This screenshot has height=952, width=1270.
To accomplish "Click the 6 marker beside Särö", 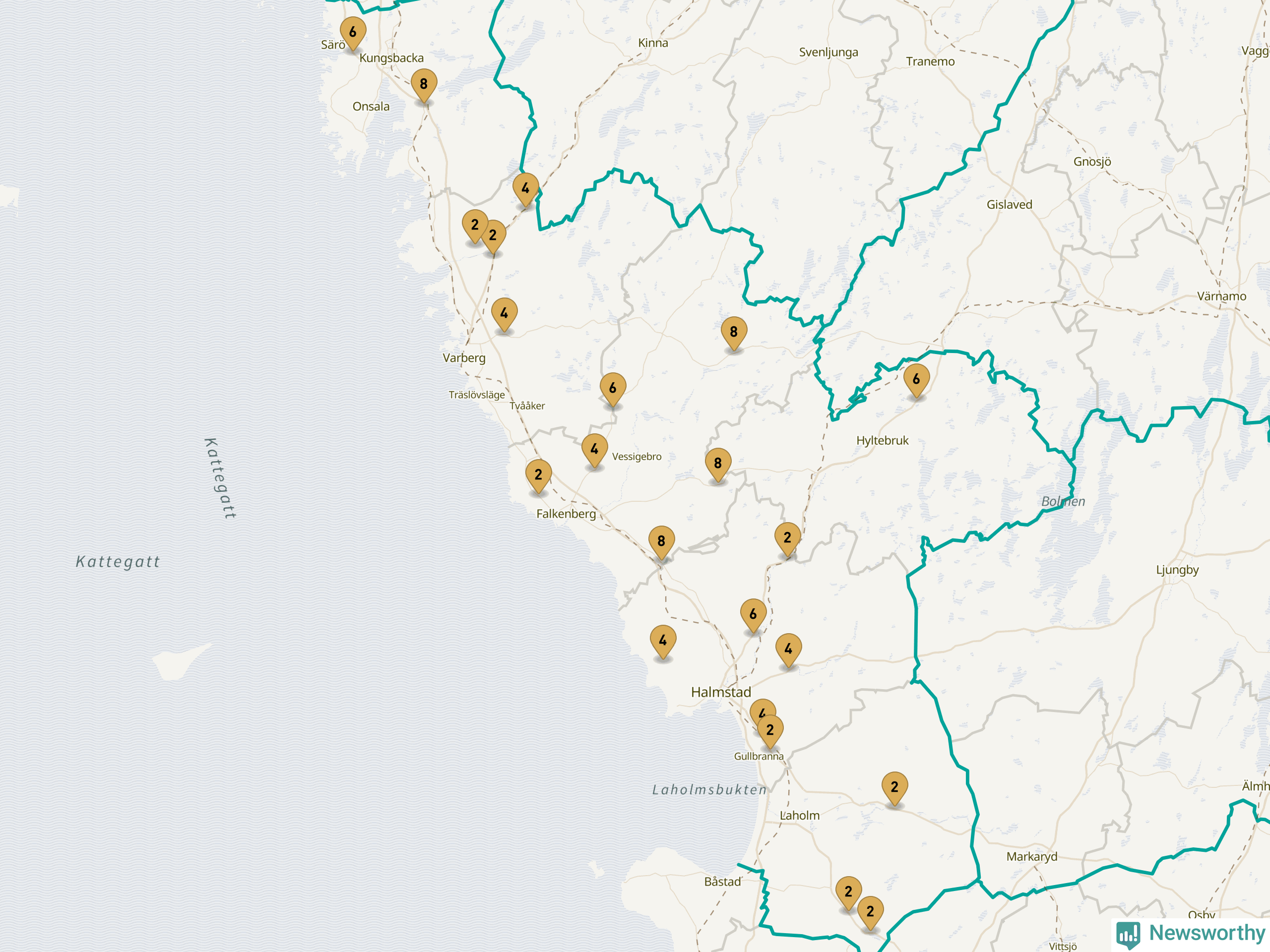I will [x=353, y=33].
